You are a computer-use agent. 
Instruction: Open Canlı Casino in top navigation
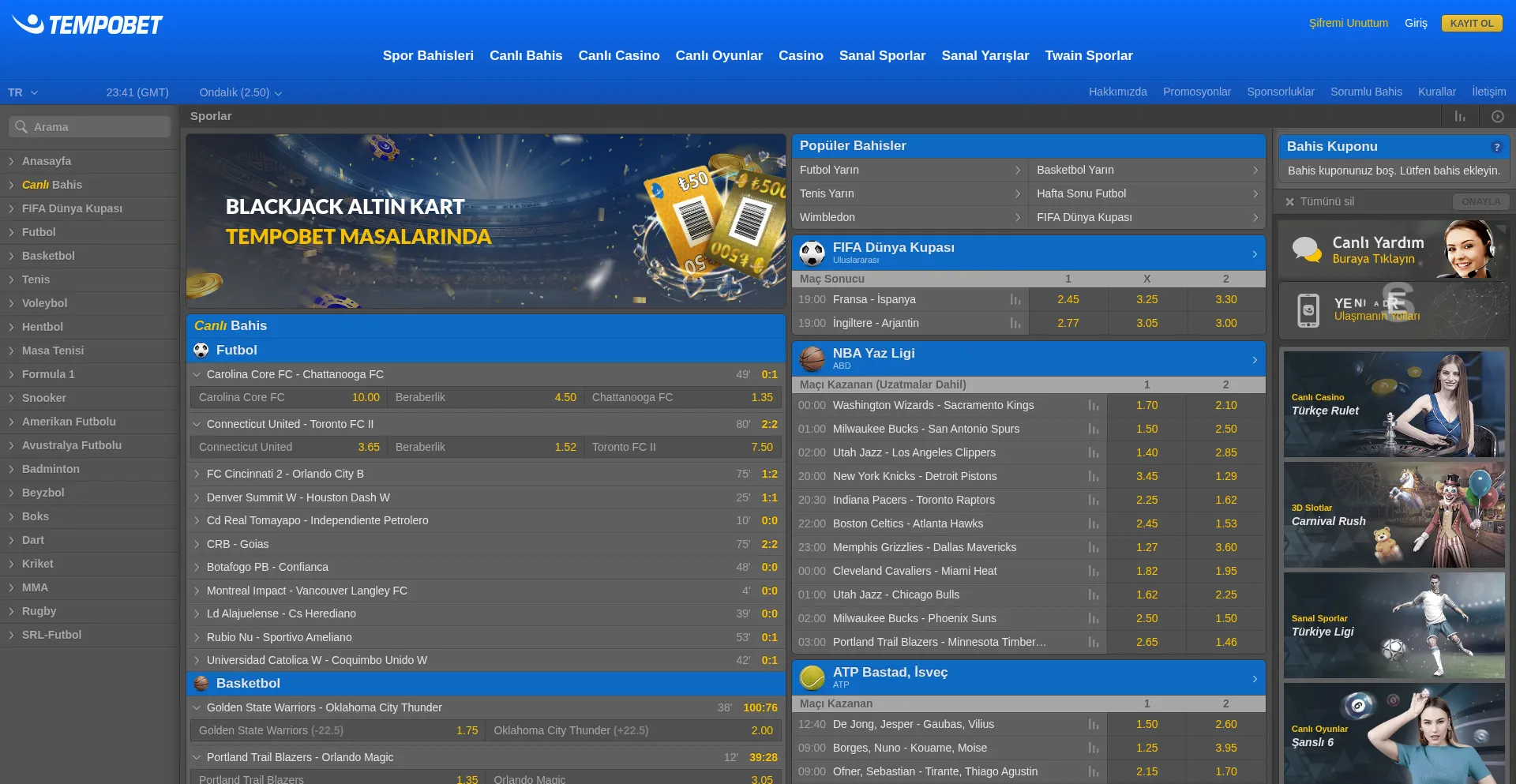coord(619,56)
